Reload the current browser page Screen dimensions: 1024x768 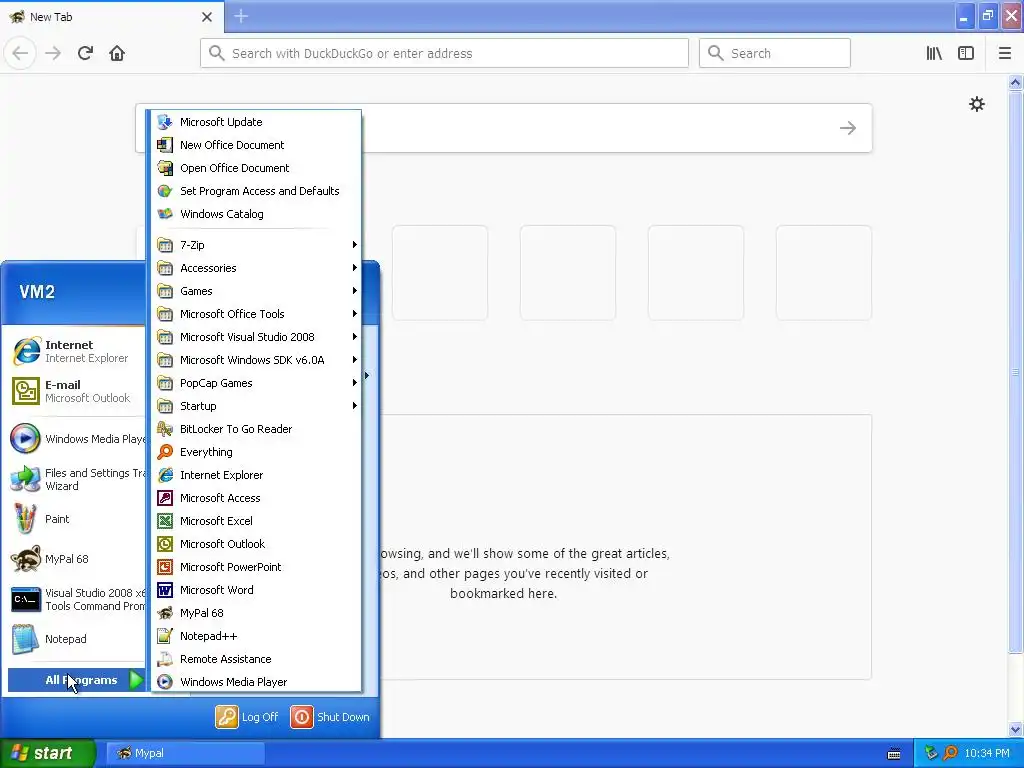[x=85, y=53]
